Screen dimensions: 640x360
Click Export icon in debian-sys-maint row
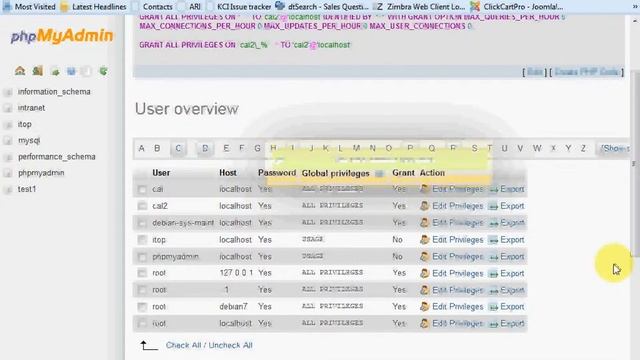click(x=493, y=223)
